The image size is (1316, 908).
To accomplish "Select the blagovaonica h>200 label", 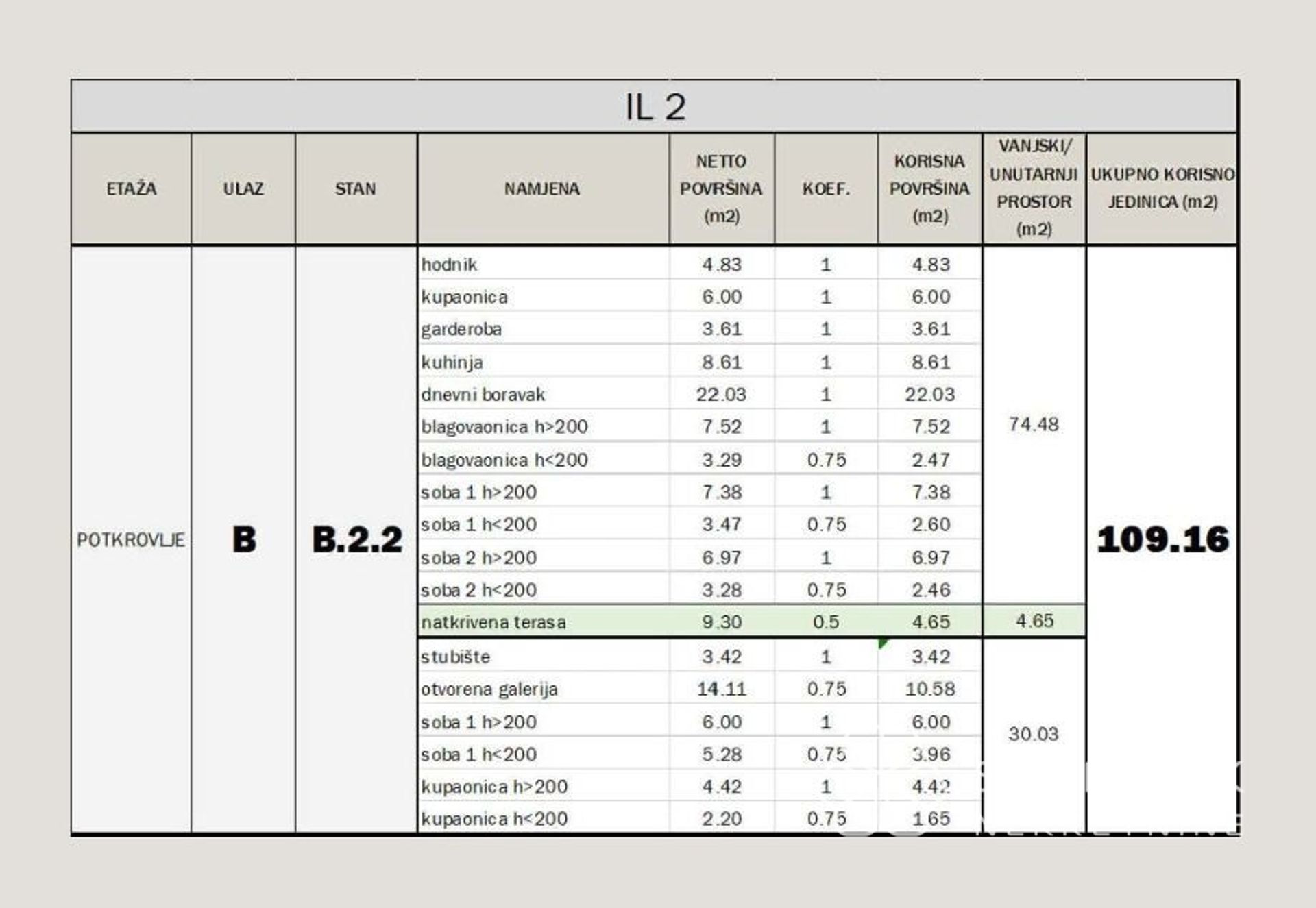I will coord(504,427).
